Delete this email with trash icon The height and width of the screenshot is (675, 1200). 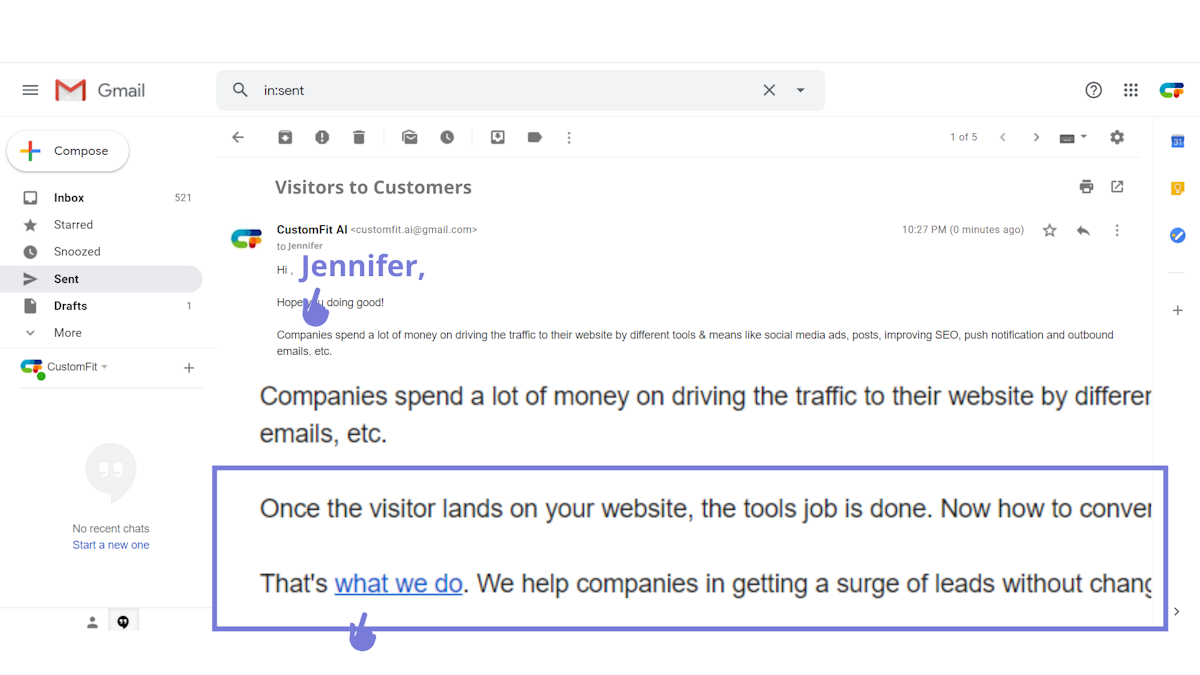[359, 137]
